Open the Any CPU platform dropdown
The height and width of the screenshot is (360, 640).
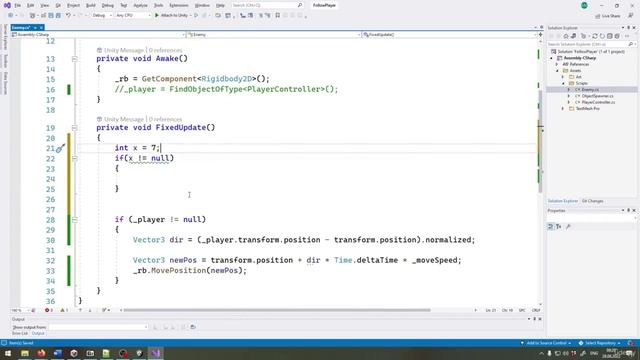(x=133, y=16)
